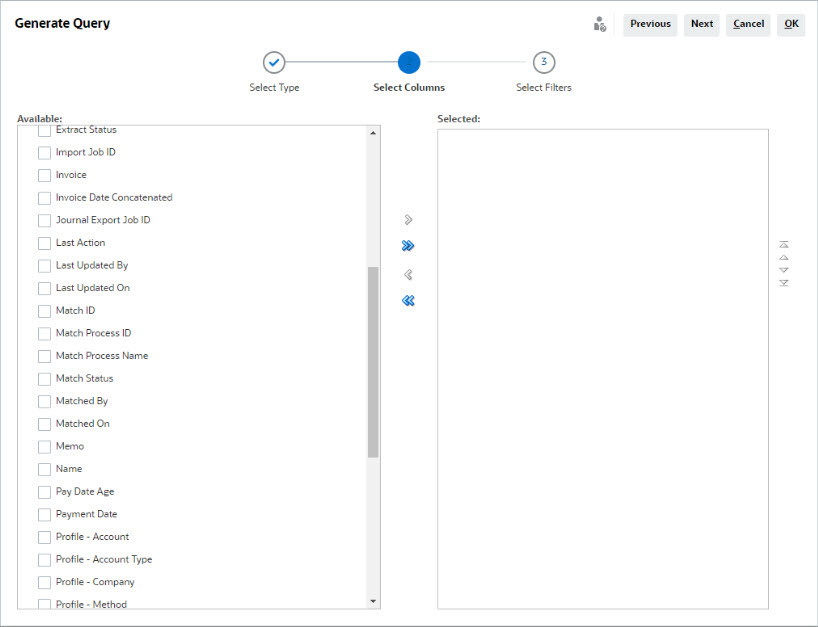Move selected item to top of list
Viewport: 818px width, 627px height.
point(784,244)
